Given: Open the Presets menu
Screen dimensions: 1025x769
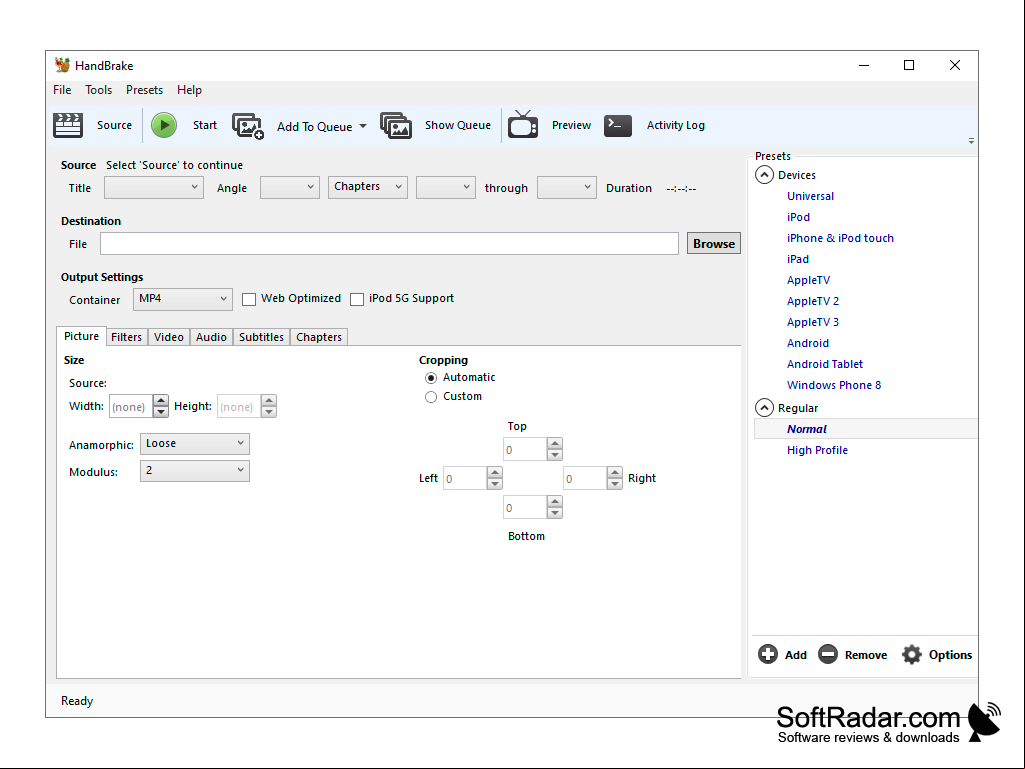Looking at the screenshot, I should [144, 90].
